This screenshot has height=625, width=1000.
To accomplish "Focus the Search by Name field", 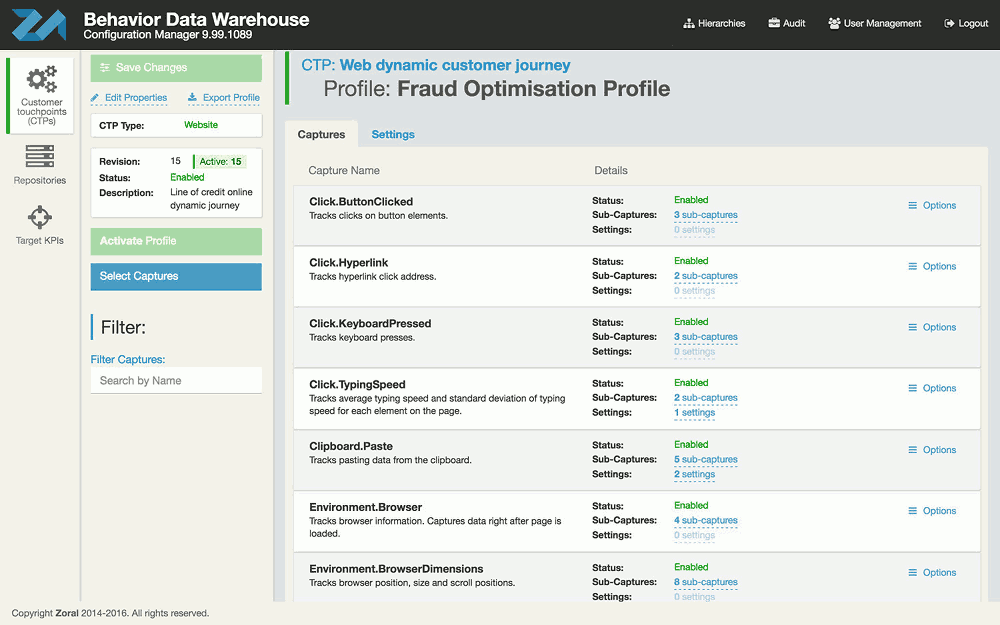I will click(x=176, y=381).
